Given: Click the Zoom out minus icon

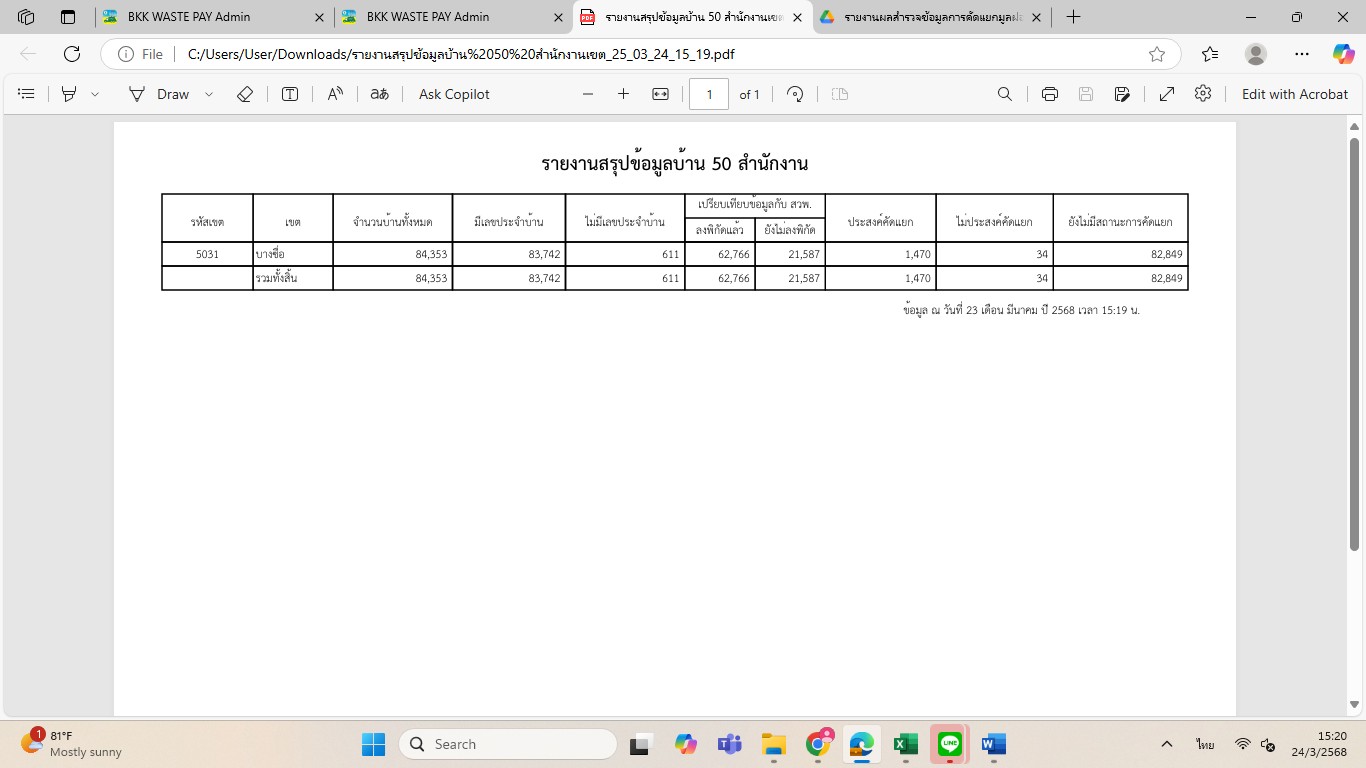Looking at the screenshot, I should 588,94.
